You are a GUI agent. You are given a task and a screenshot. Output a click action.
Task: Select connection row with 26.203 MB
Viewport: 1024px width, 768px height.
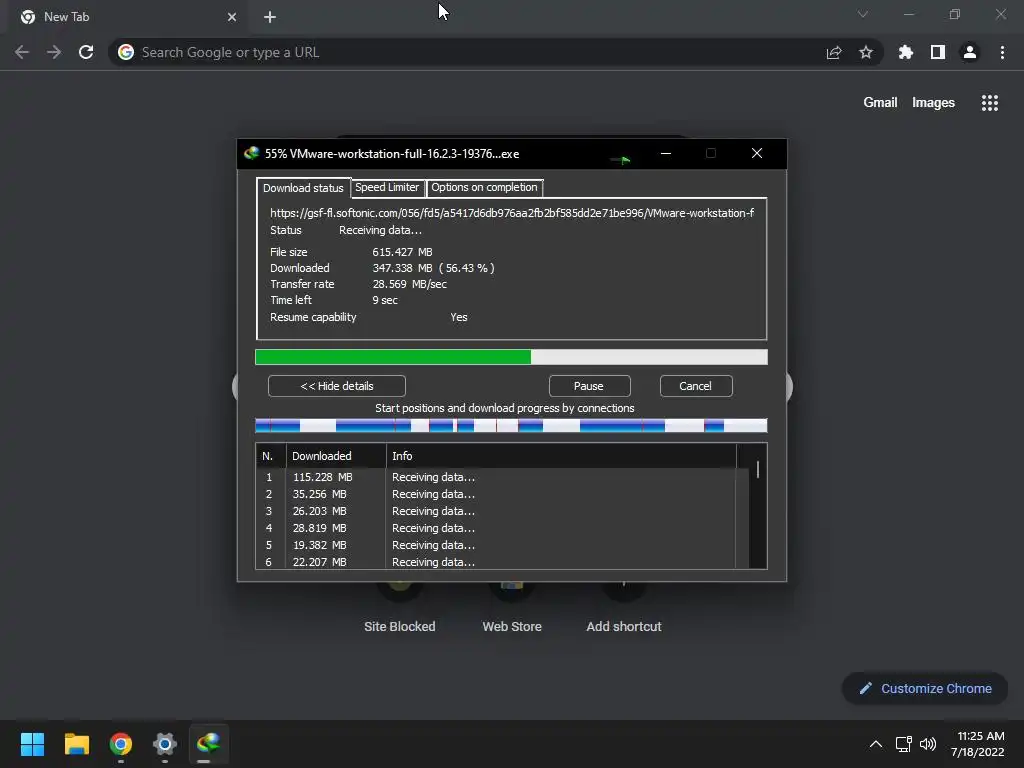(496, 511)
